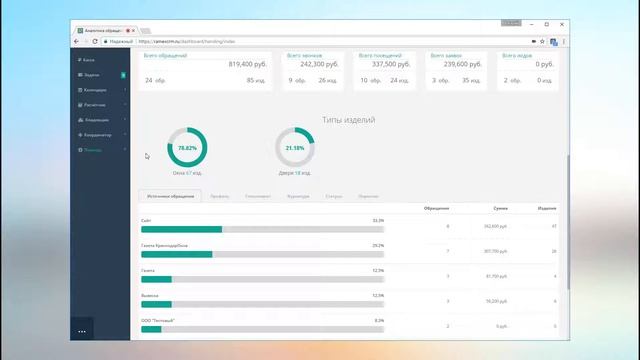640x360 pixels.
Task: Click the 239,600 руб. requests value
Action: tap(463, 64)
